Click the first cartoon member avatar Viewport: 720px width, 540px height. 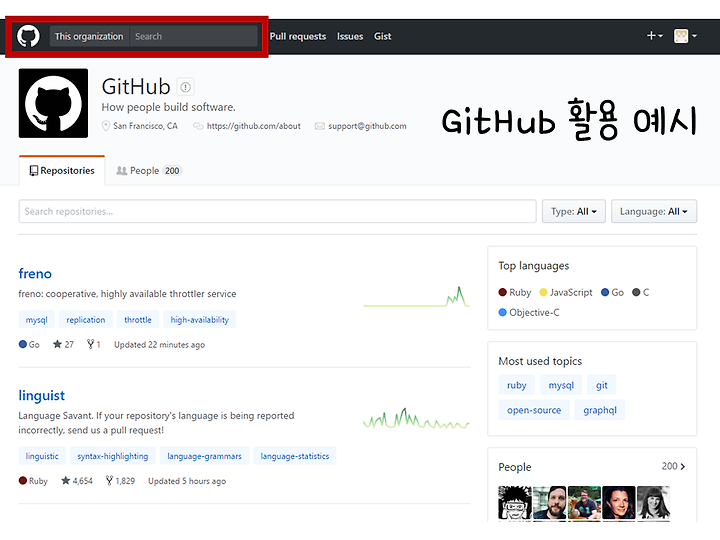pos(515,503)
